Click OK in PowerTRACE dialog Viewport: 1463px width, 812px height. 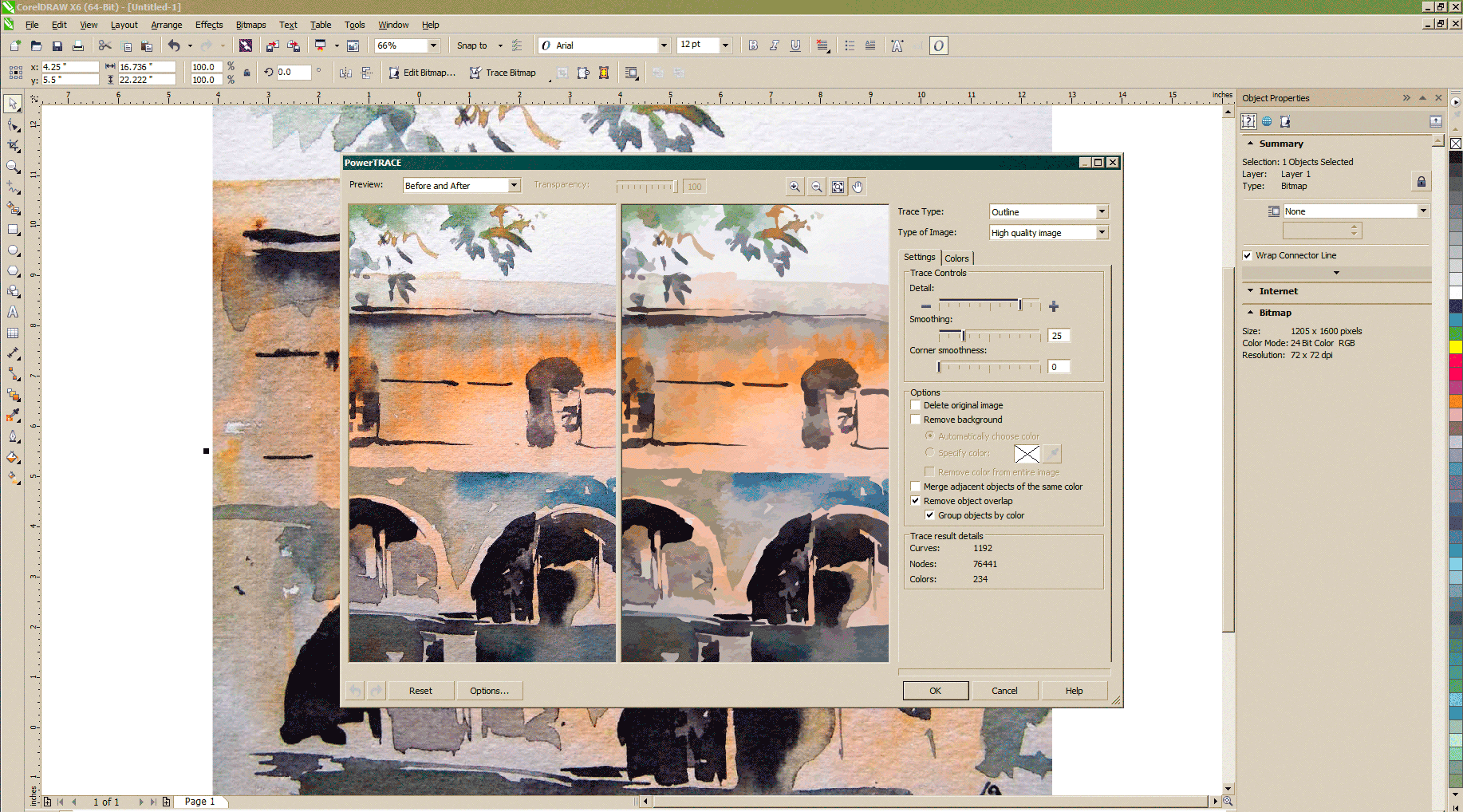(x=935, y=691)
